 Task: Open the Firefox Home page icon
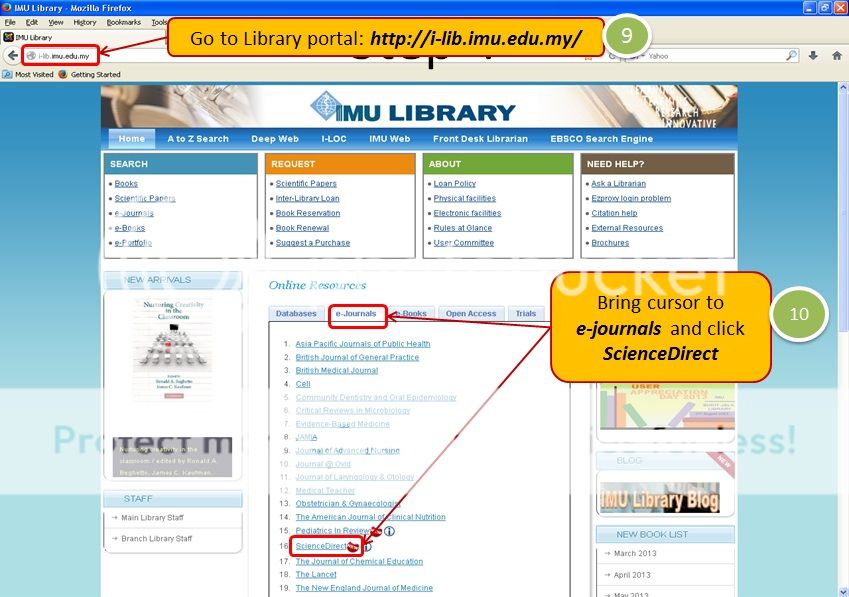point(838,57)
